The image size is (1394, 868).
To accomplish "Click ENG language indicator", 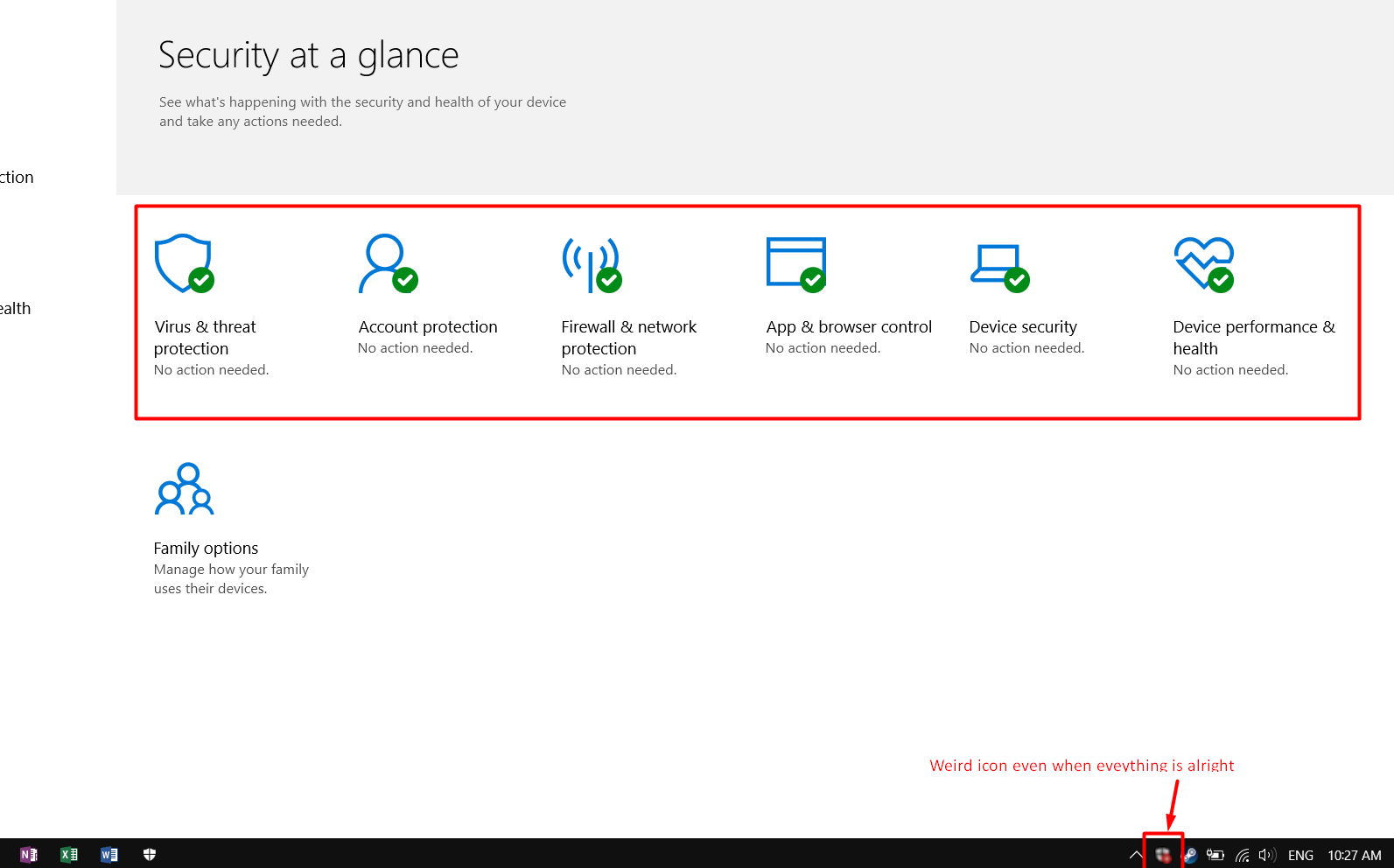I will coord(1300,855).
